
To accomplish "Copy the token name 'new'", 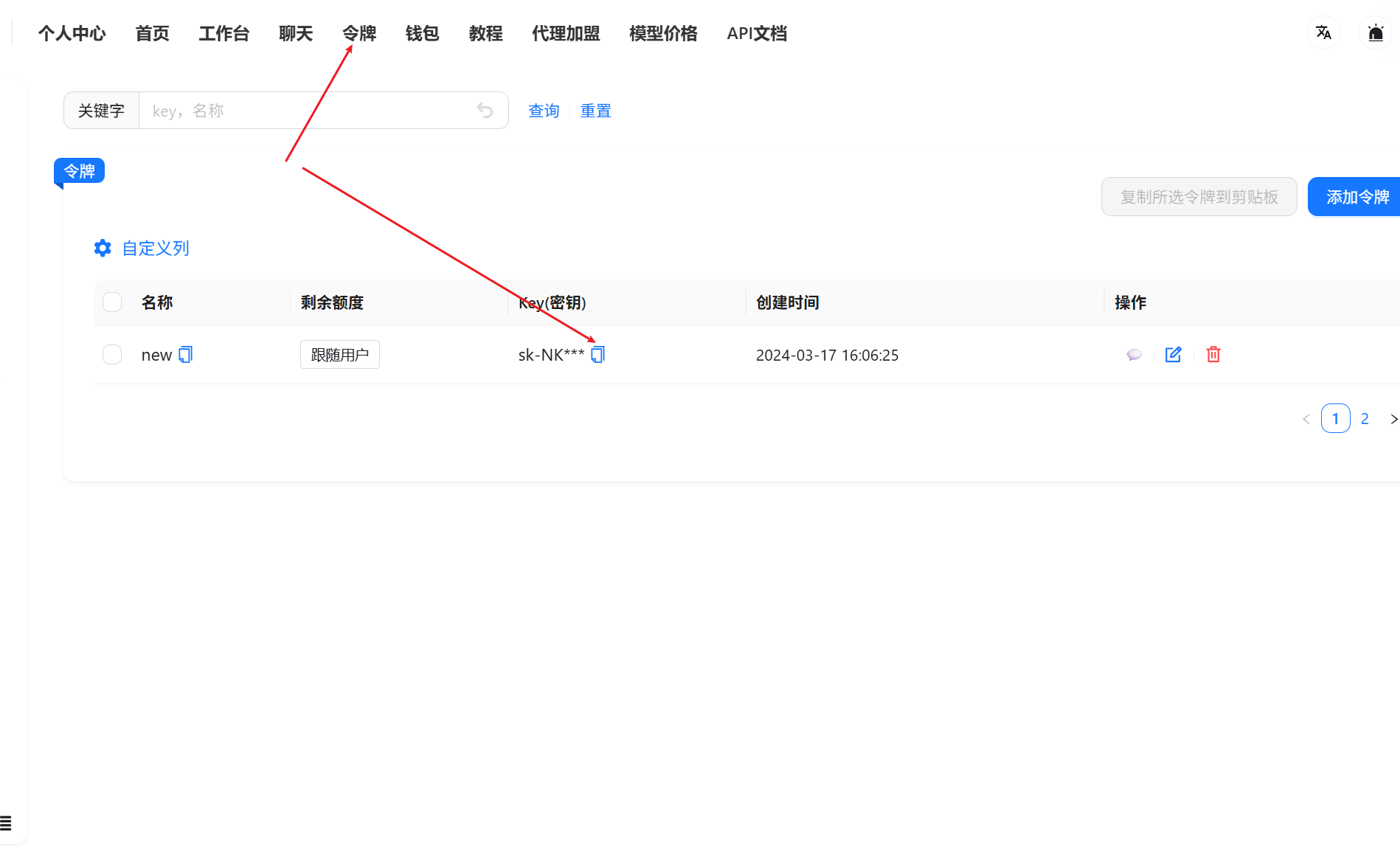I will tap(186, 355).
